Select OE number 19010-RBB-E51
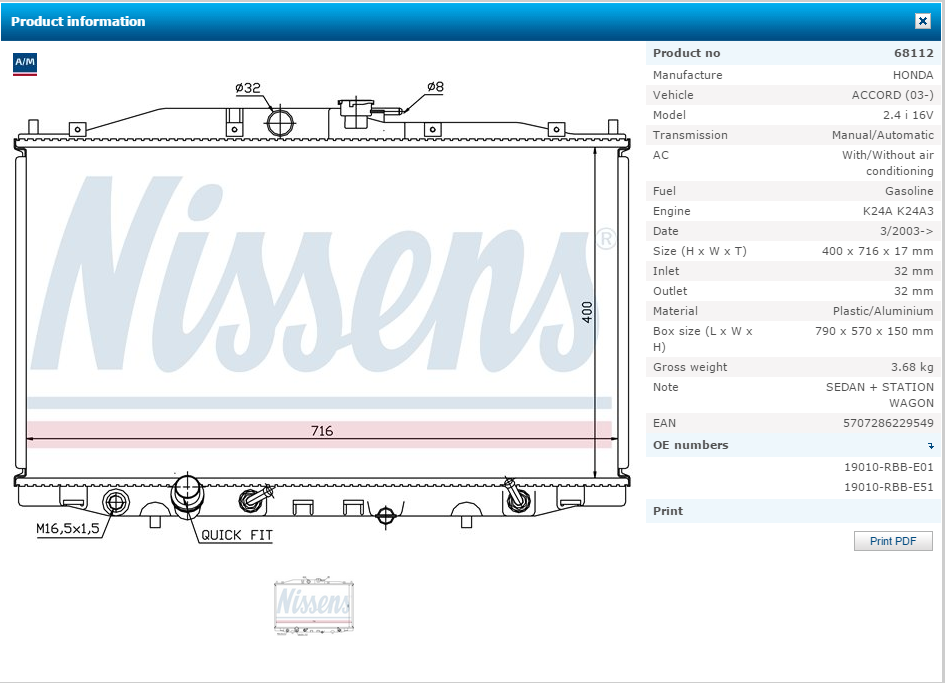This screenshot has height=683, width=945. click(x=888, y=487)
